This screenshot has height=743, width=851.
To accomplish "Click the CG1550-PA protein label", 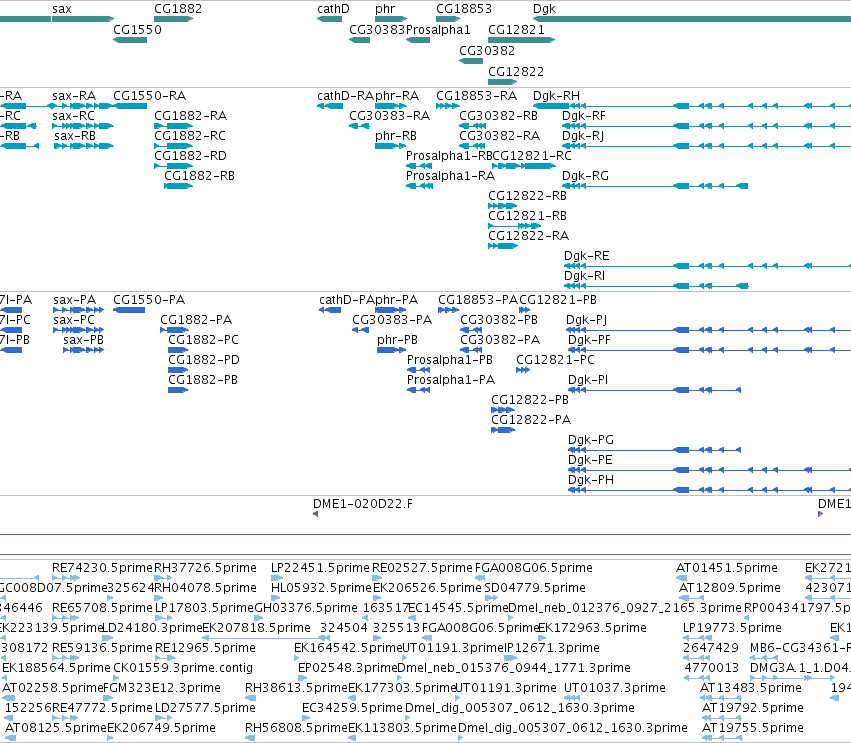I will [x=149, y=300].
